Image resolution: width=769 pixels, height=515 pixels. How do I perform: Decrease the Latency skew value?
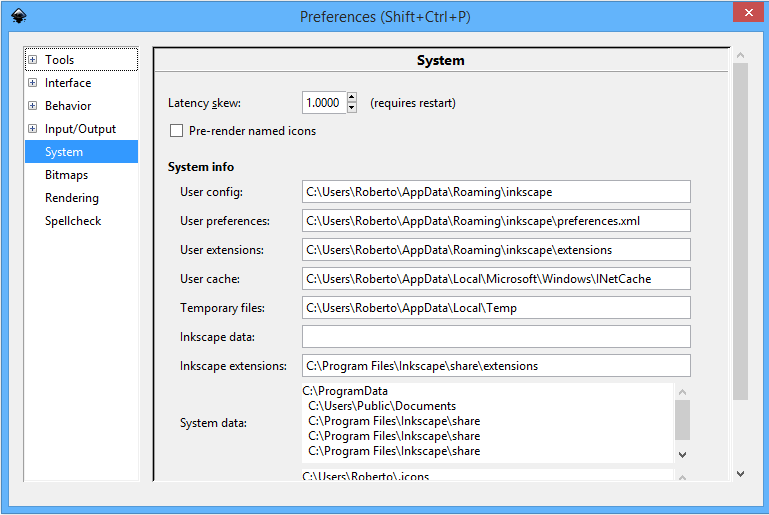click(x=352, y=107)
